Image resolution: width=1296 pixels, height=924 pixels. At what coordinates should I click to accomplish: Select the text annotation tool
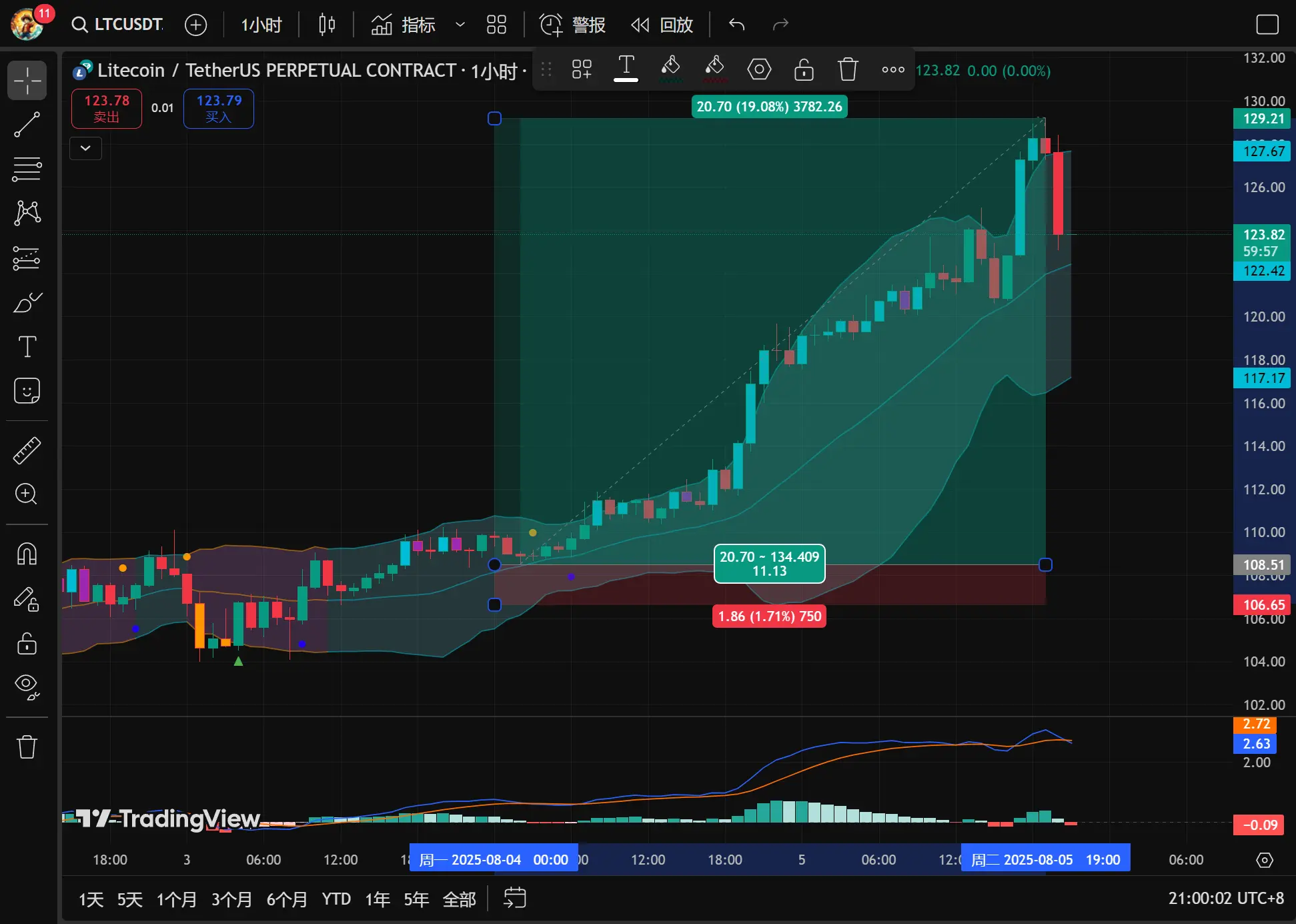(27, 346)
